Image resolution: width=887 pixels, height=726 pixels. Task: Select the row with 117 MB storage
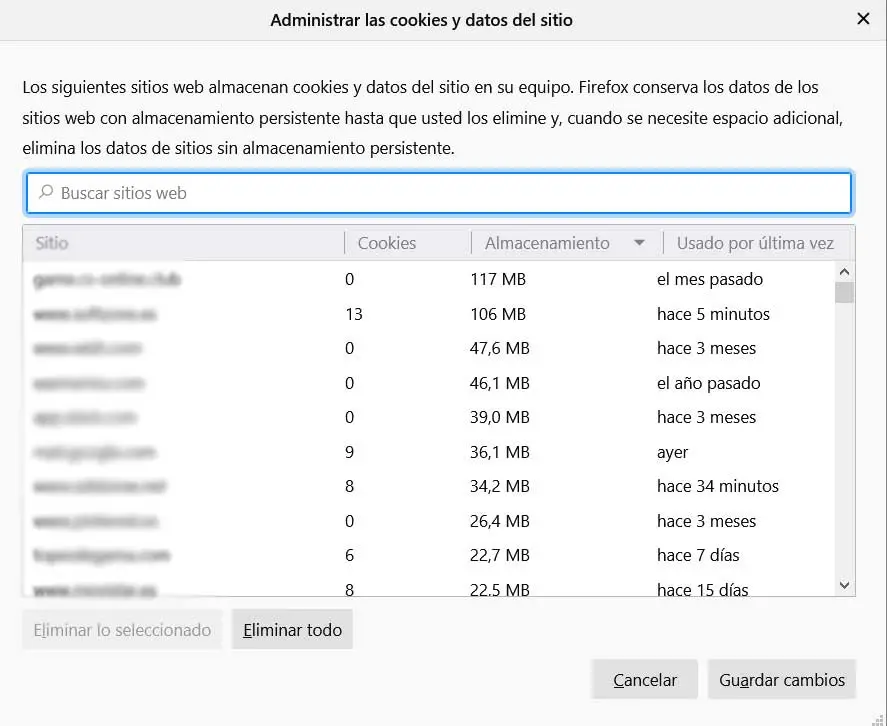tap(429, 279)
